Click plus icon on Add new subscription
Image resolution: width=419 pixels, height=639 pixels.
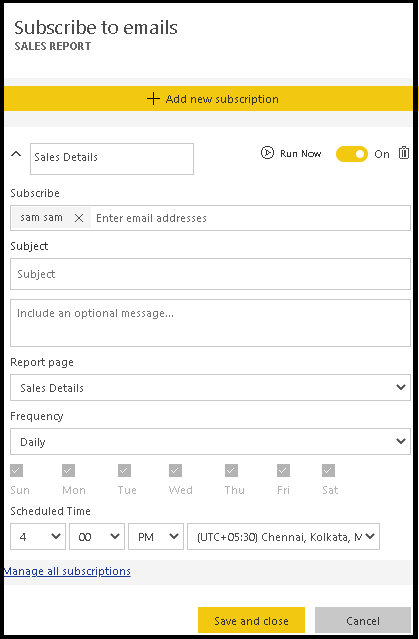[153, 99]
